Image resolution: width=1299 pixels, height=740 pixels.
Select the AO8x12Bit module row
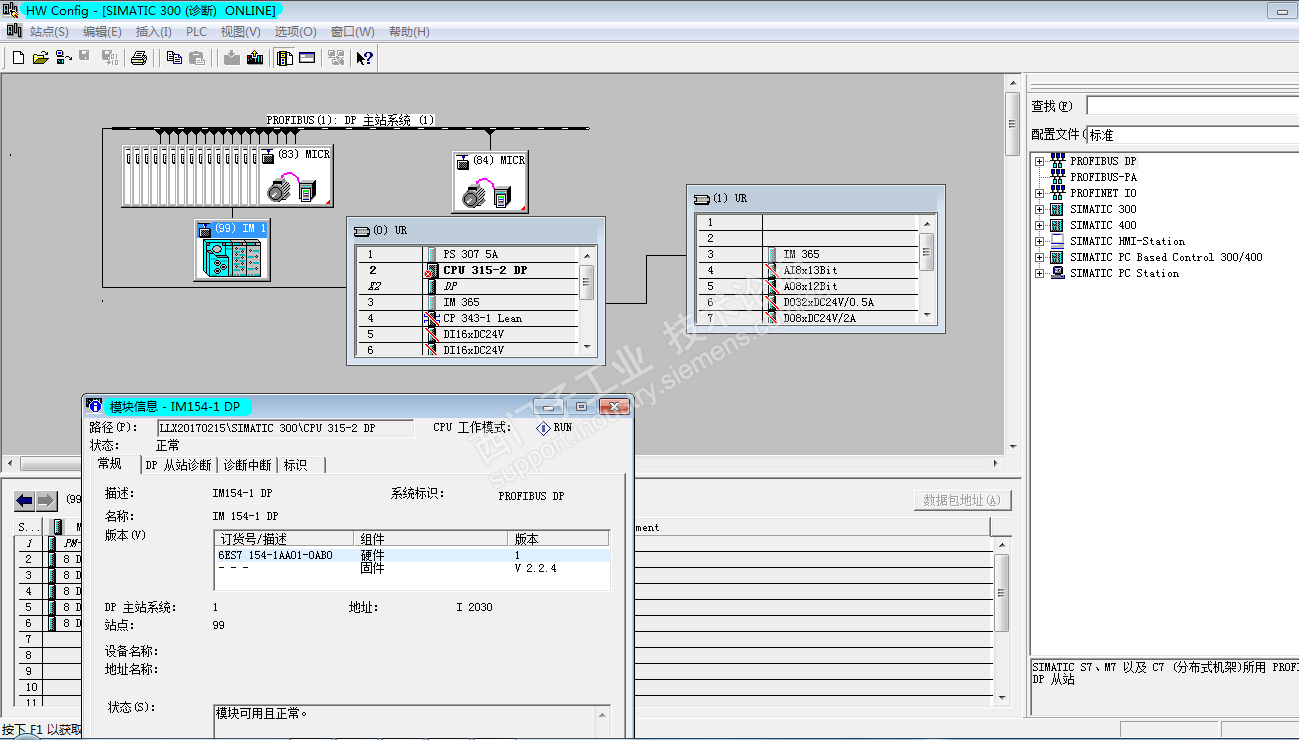pos(809,286)
